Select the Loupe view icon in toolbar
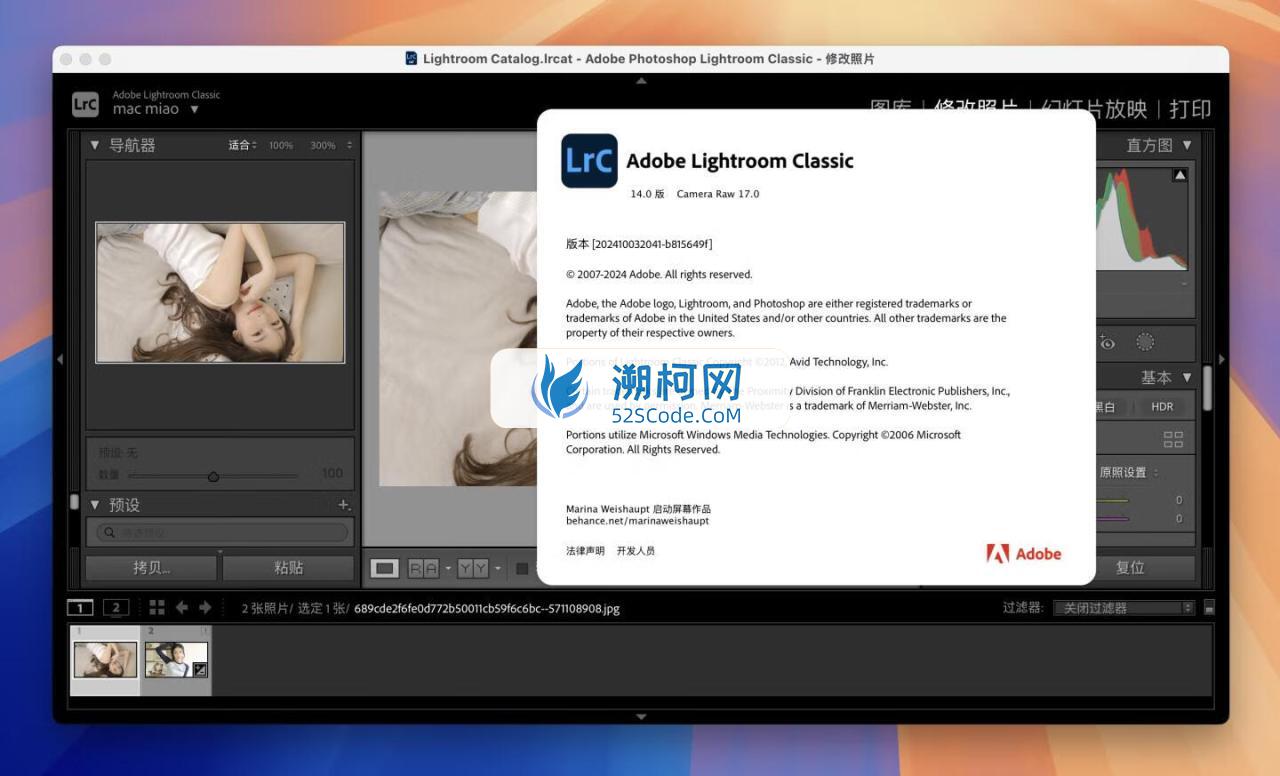 coord(385,568)
